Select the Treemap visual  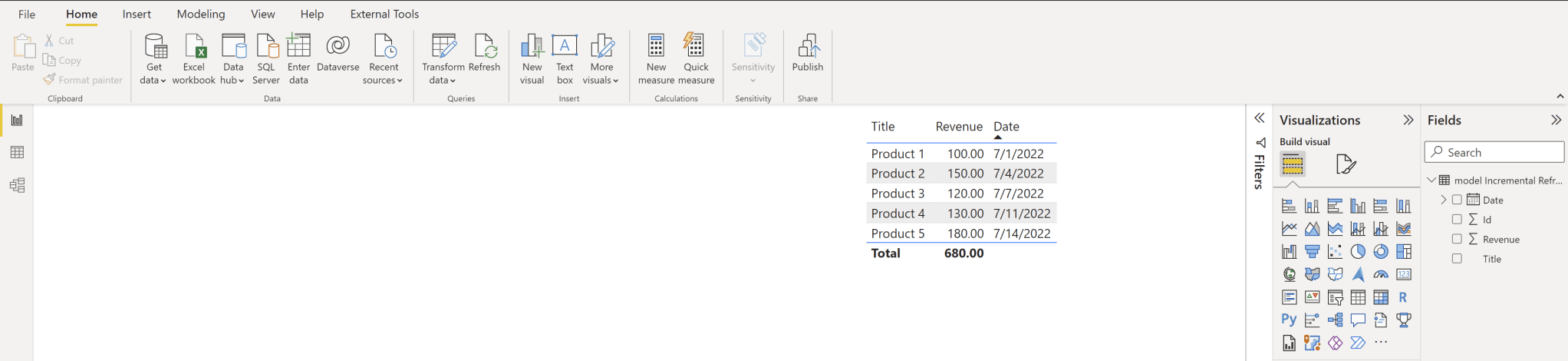(x=1403, y=251)
